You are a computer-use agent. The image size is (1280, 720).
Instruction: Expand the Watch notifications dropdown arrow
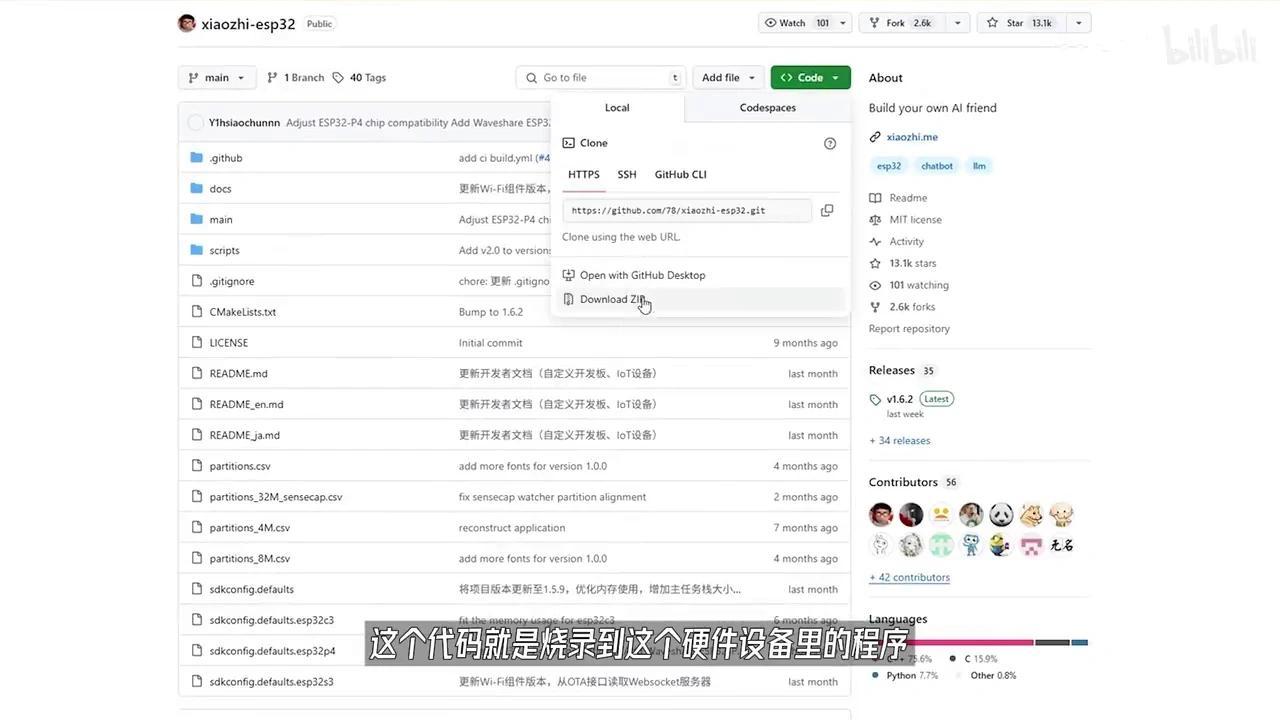(843, 23)
